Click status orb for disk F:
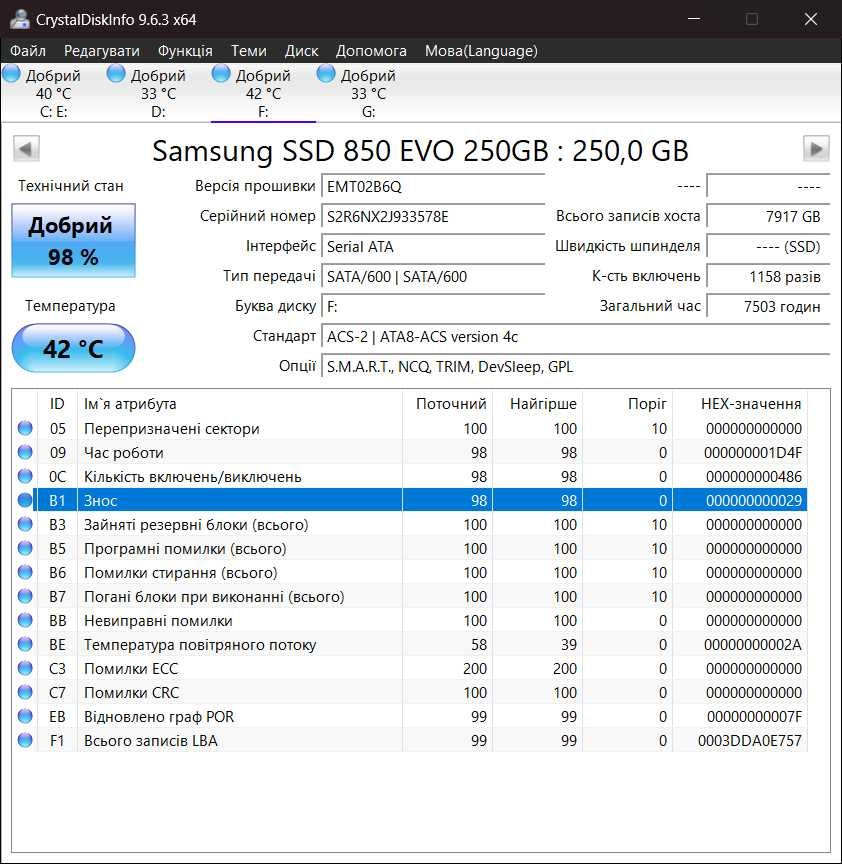Image resolution: width=842 pixels, height=864 pixels. 221,73
